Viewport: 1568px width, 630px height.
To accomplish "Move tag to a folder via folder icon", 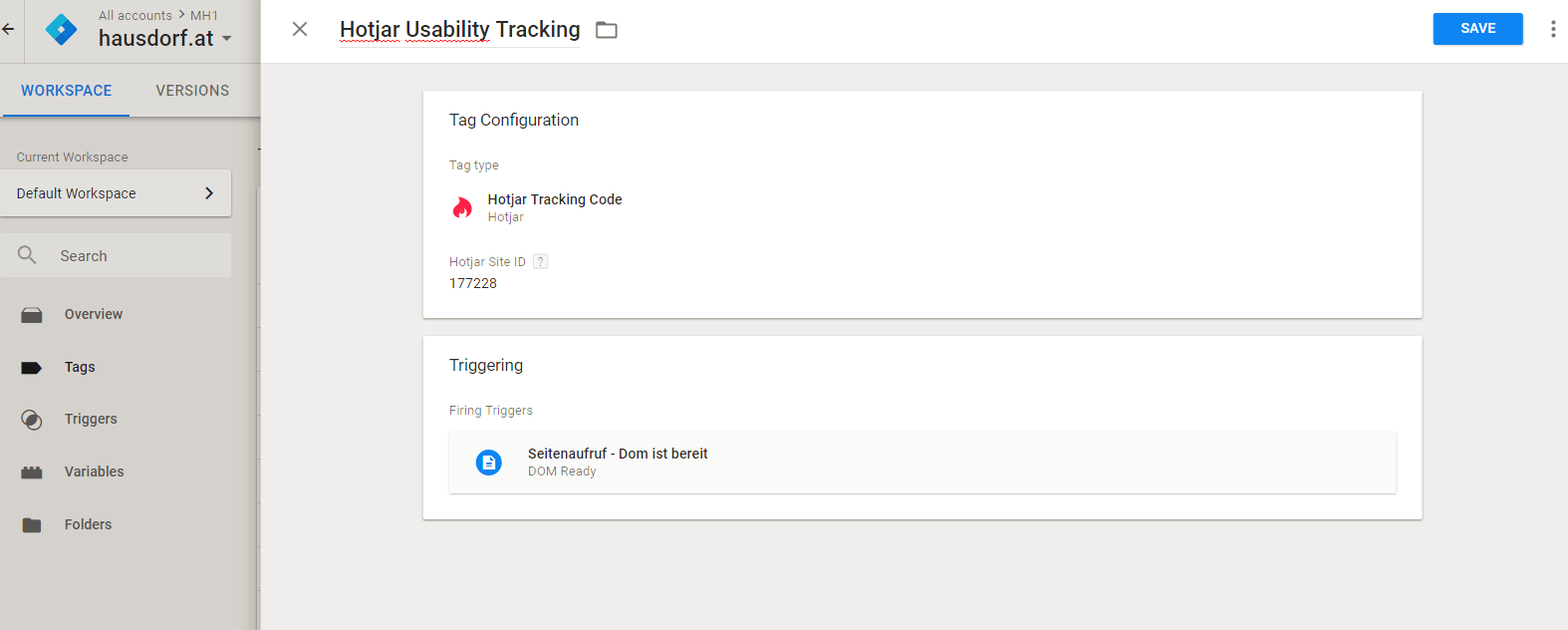I will (x=606, y=29).
